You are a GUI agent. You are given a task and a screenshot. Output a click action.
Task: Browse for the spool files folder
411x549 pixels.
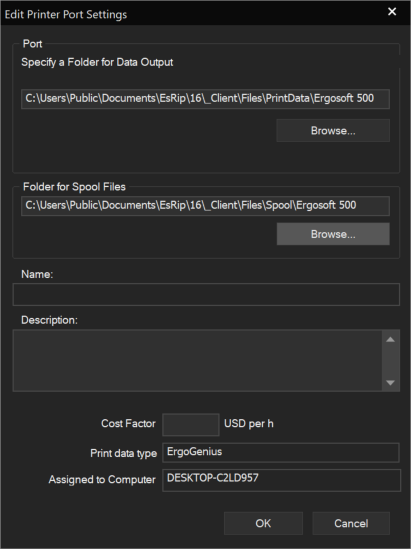[x=333, y=234]
